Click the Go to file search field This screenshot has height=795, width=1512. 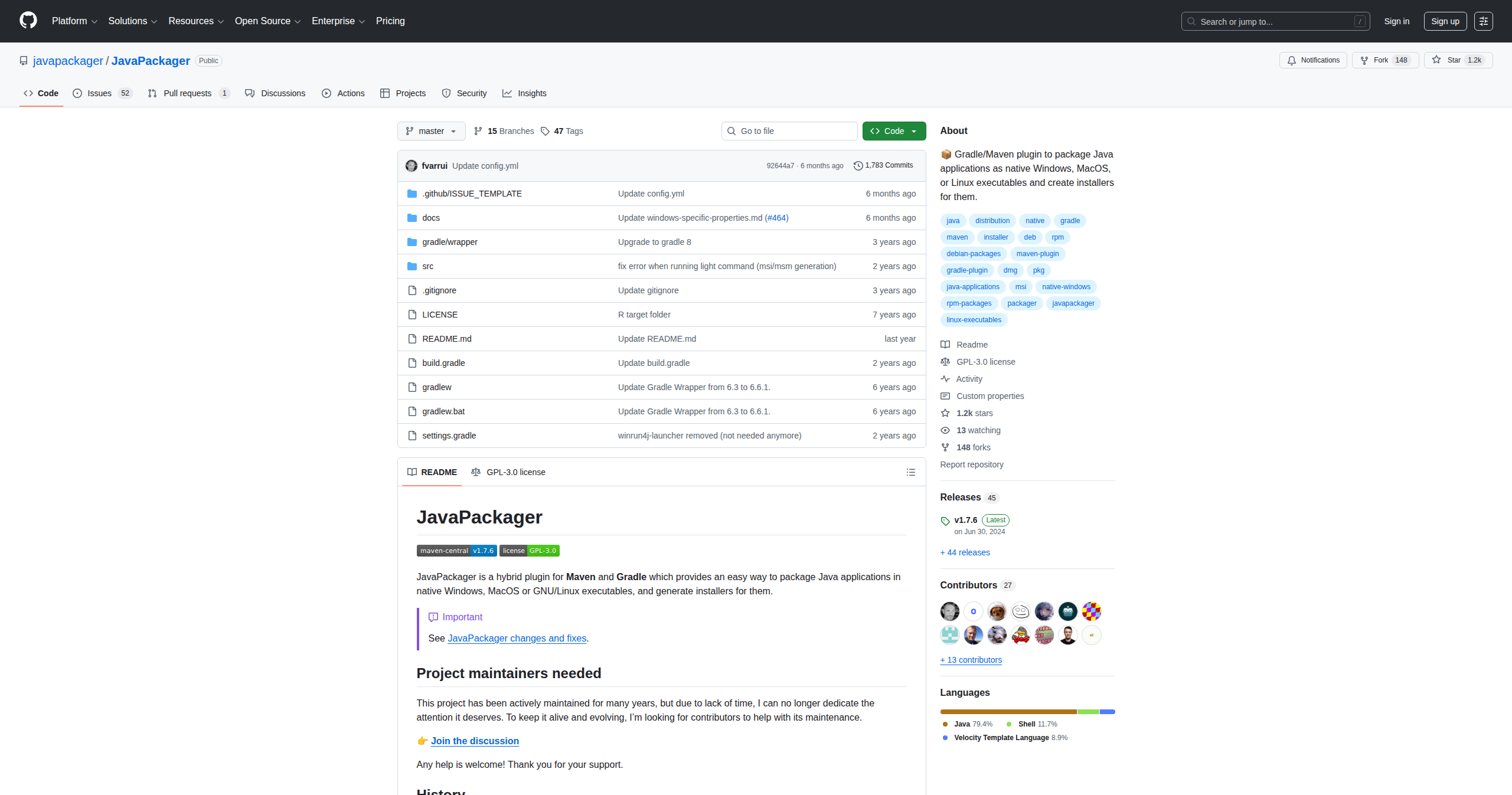pos(789,131)
